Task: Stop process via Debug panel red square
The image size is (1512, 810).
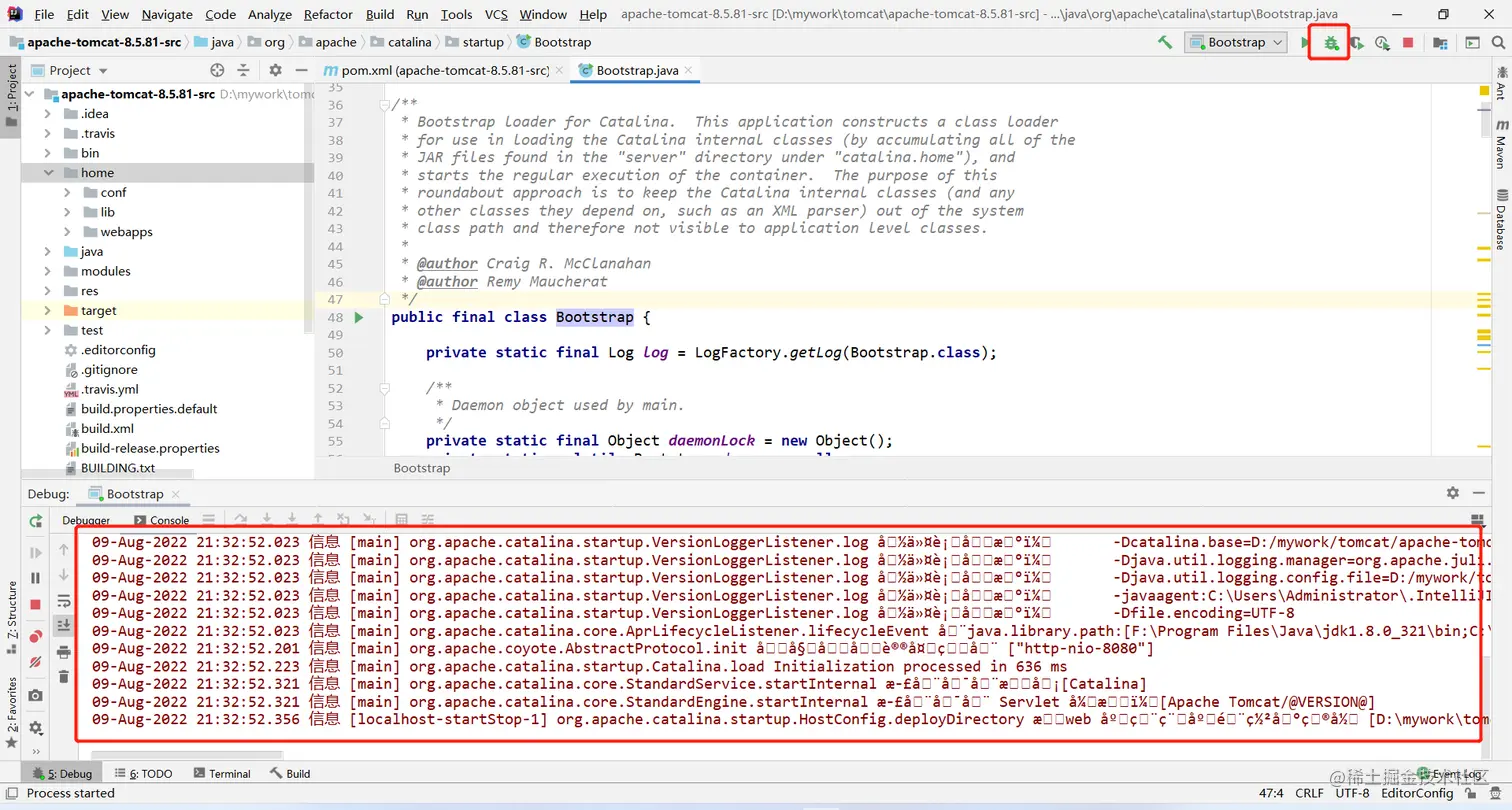Action: click(x=36, y=604)
